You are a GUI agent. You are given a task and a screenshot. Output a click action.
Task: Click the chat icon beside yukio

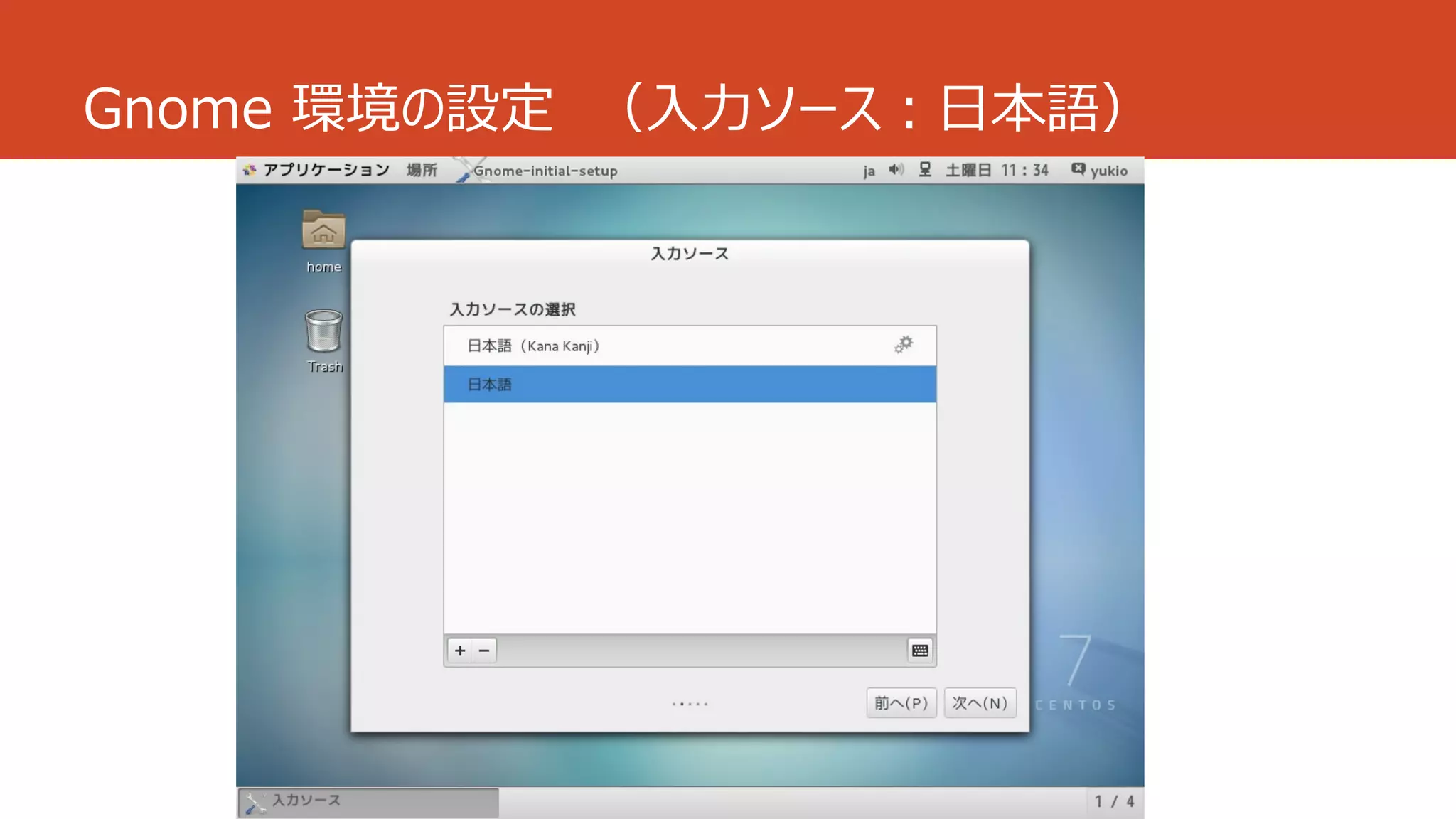[1078, 170]
